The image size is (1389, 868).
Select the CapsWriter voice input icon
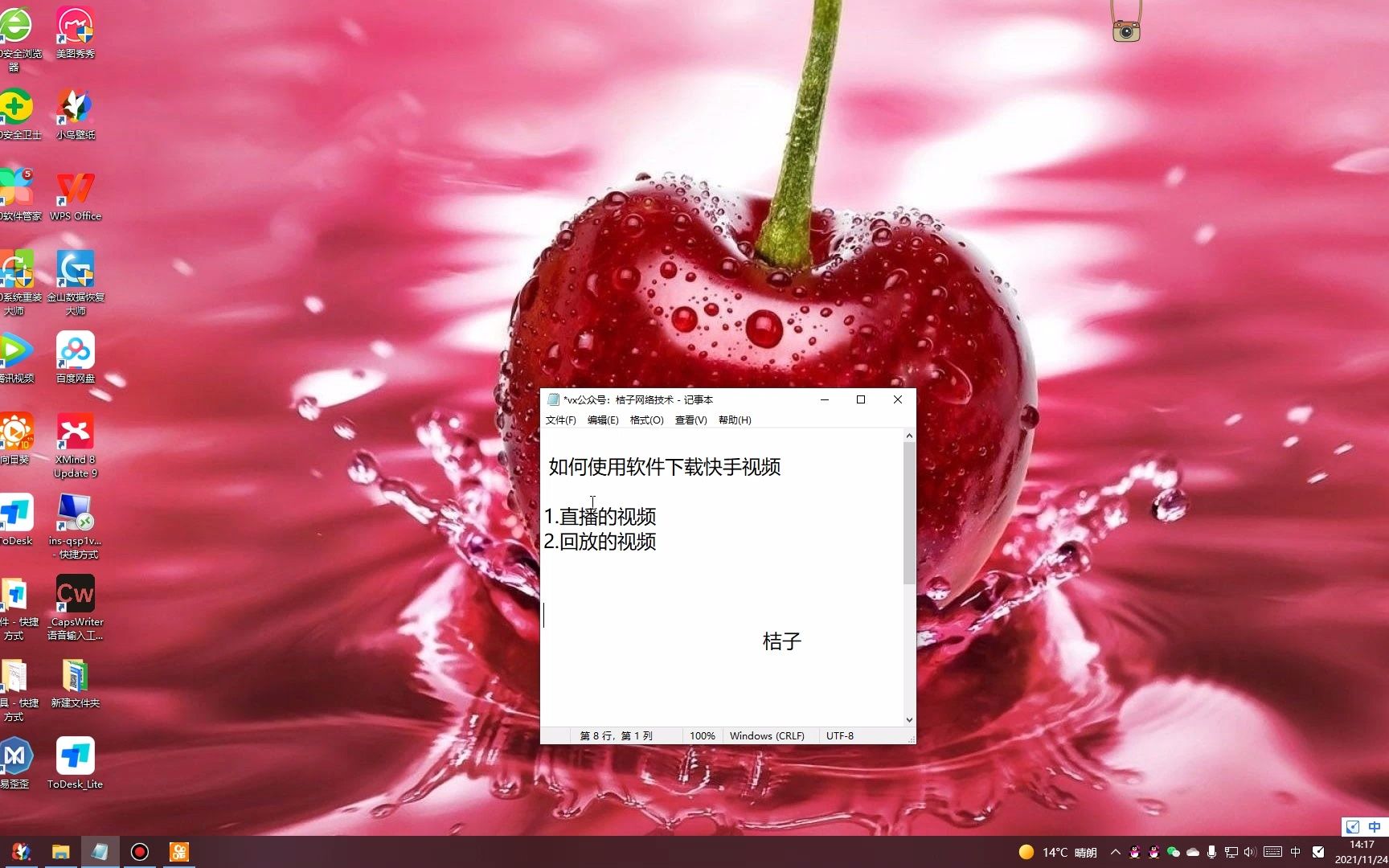(75, 599)
